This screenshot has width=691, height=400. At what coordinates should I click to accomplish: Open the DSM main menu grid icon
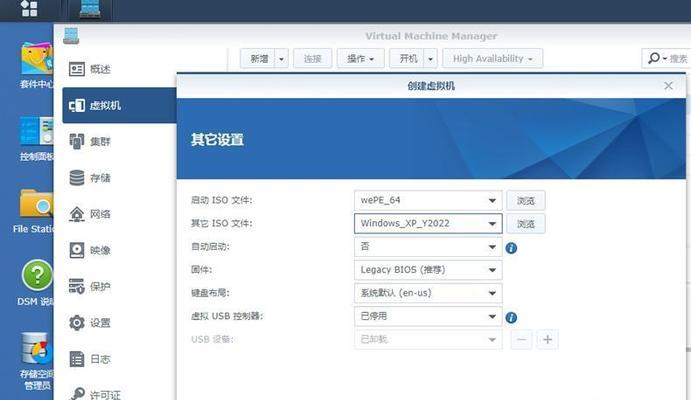tap(29, 7)
